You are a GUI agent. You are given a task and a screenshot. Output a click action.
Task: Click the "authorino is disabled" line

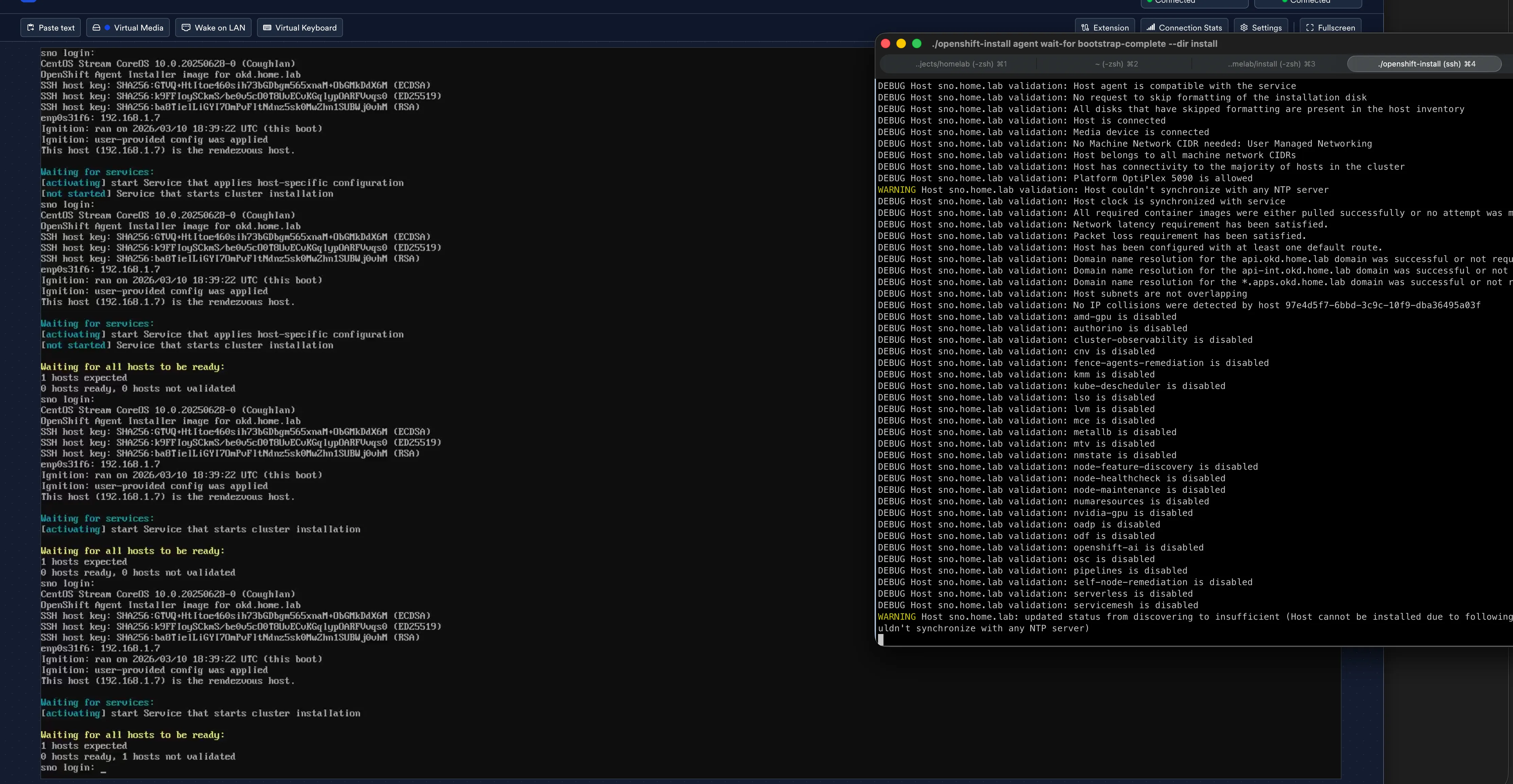tap(1033, 328)
